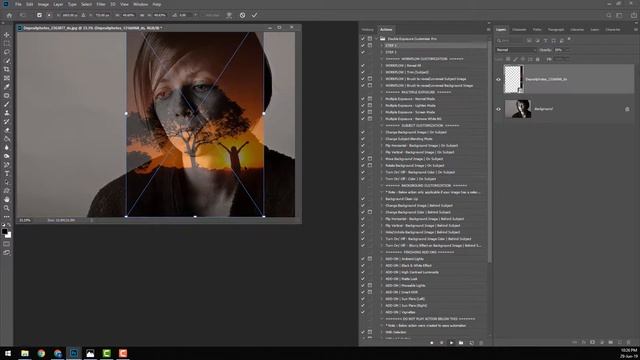640x360 pixels.
Task: Create a new action in Actions panel
Action: point(471,343)
